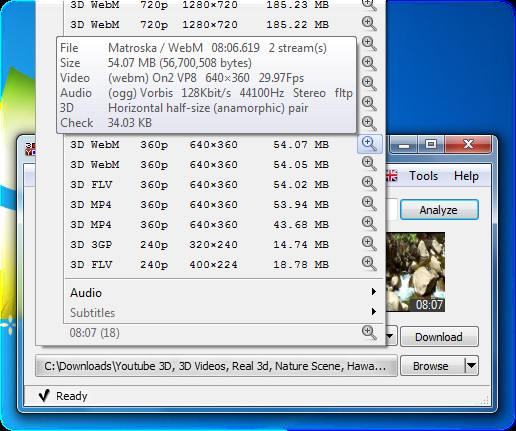Click magnifier icon for 3D WebM 185.22 MB row
The image size is (516, 431).
coord(369,24)
